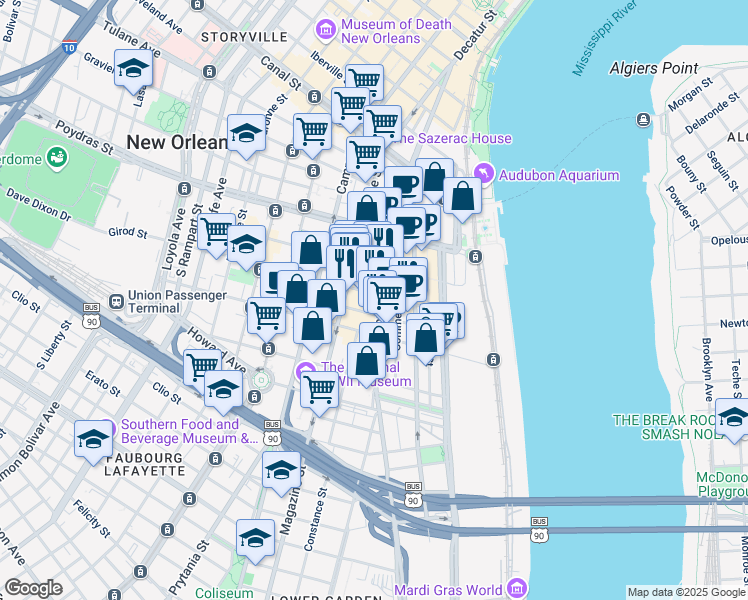
Task: Click the 'Coliseum' park label
Action: click(x=224, y=593)
